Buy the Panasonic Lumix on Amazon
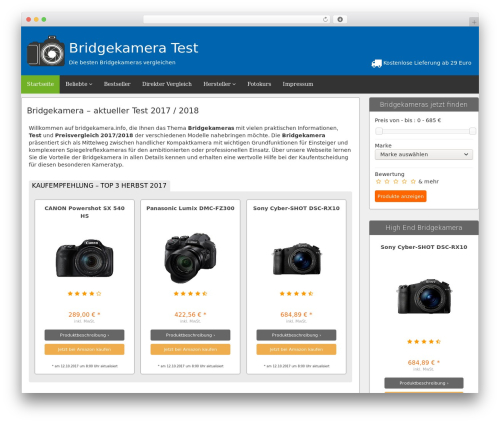The image size is (500, 423). 190,349
